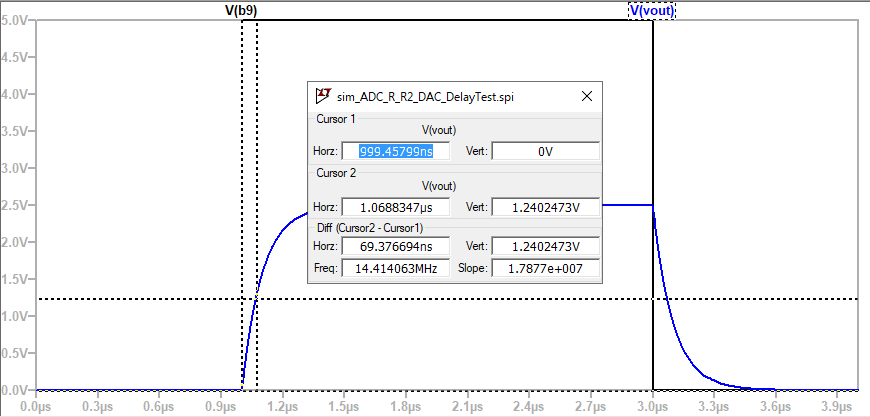Select the Cursor 2 Horz value field
Image resolution: width=870 pixels, height=417 pixels.
click(395, 207)
